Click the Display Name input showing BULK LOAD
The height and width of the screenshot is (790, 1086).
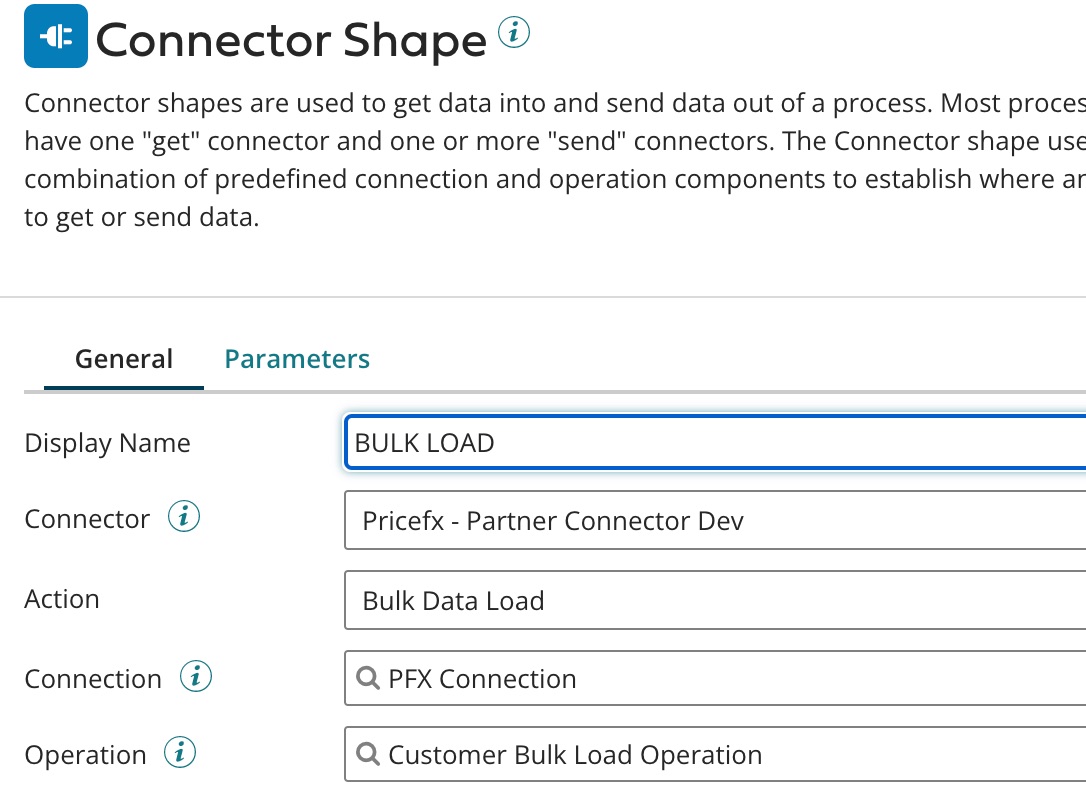tap(700, 442)
